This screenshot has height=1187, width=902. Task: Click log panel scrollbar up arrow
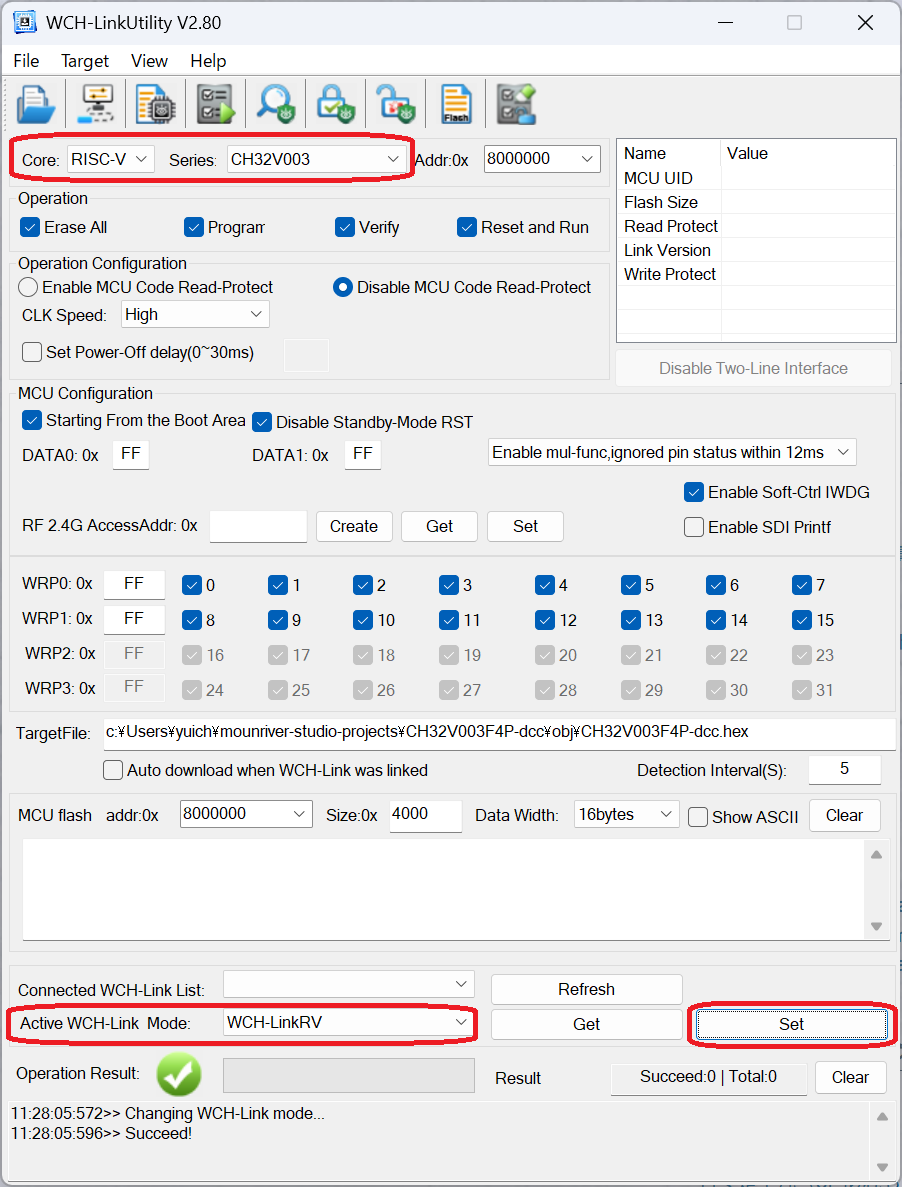tap(882, 1117)
